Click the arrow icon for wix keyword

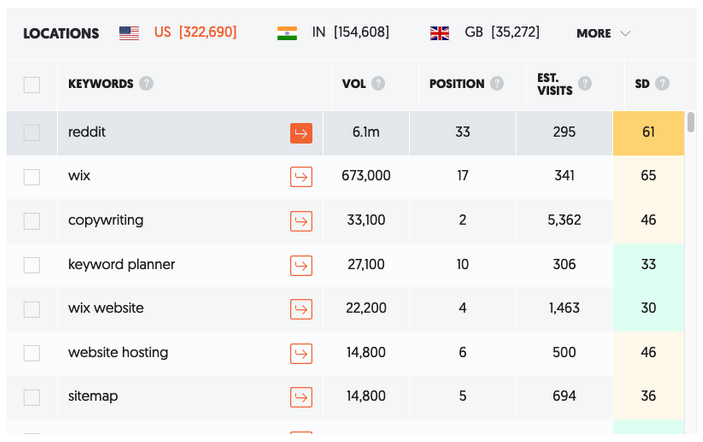(x=301, y=177)
